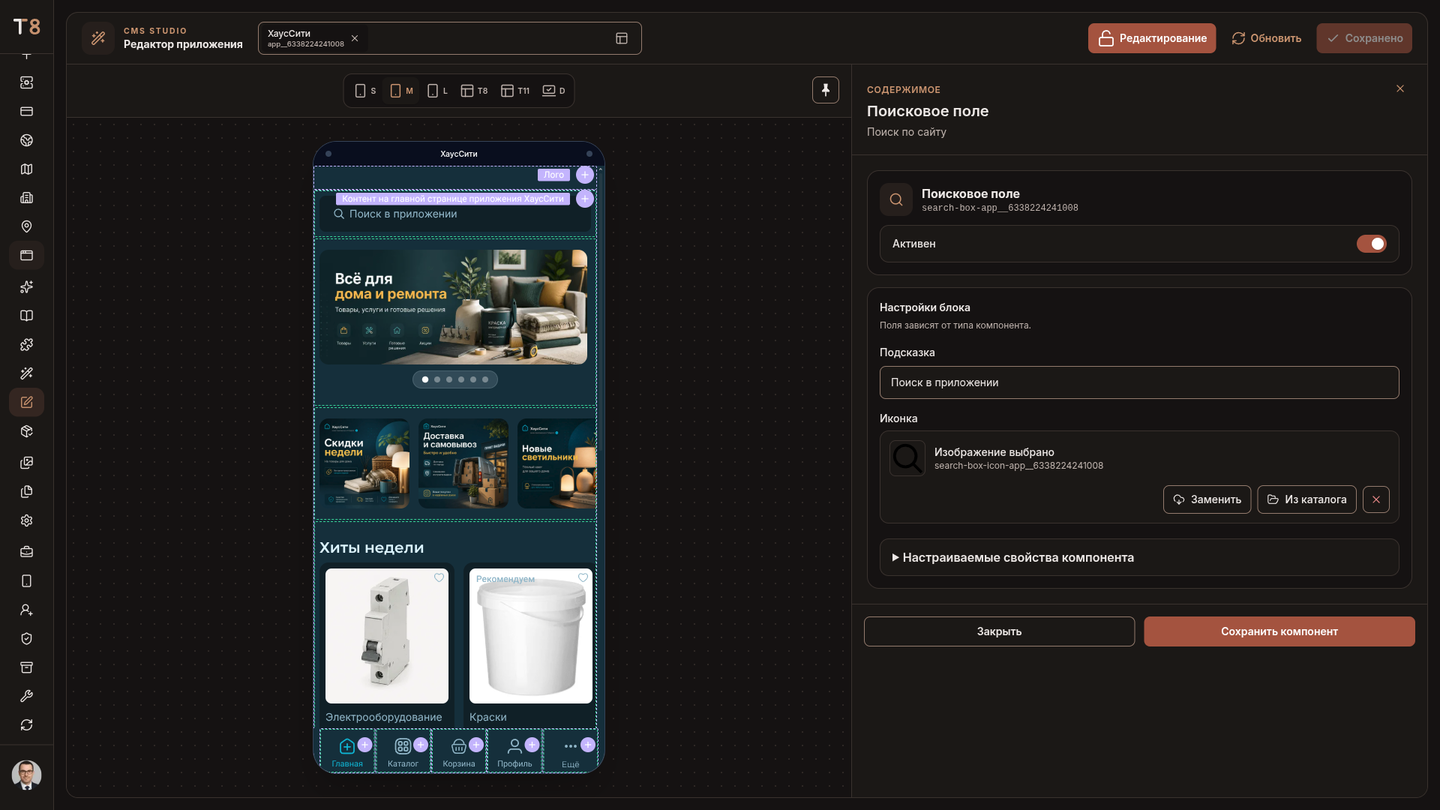Click the layout icon in the app selector field
The height and width of the screenshot is (810, 1440).
point(622,38)
